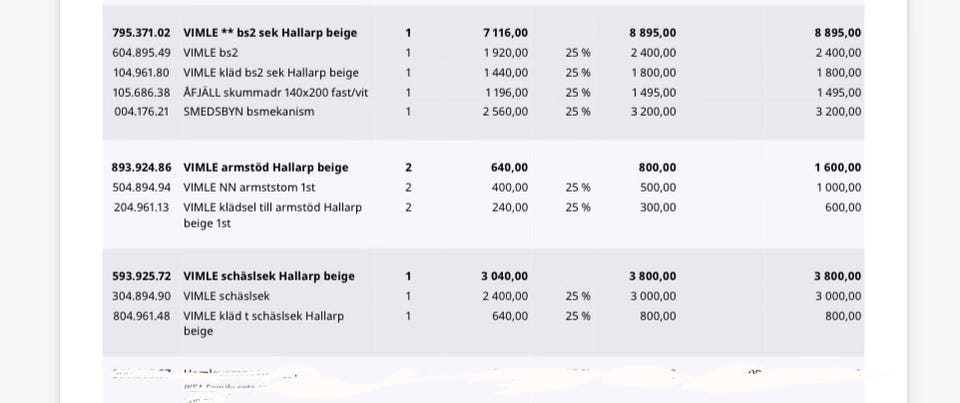
Task: Select the 25 % VAT for VIMLE bs2
Action: pyautogui.click(x=578, y=53)
